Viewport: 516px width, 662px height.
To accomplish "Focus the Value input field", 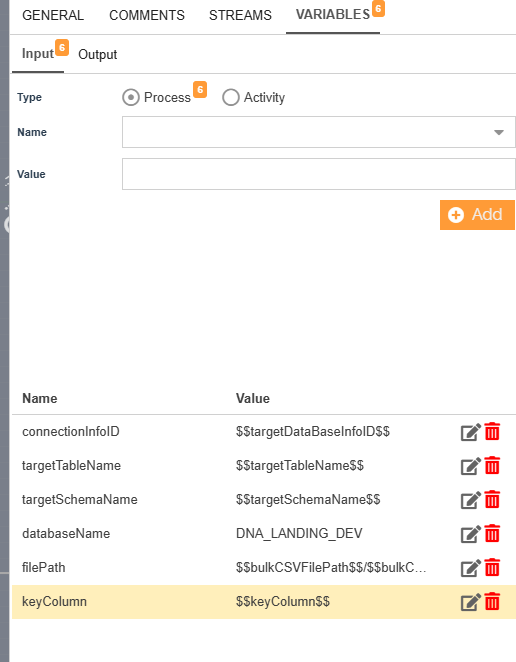I will point(319,174).
